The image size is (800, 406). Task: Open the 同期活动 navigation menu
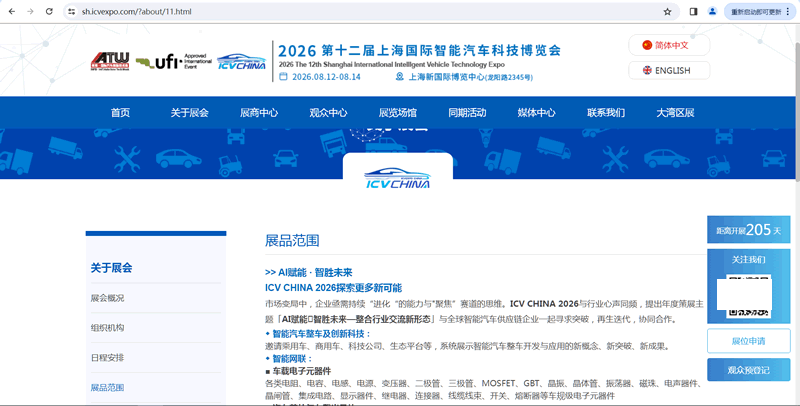(x=467, y=112)
